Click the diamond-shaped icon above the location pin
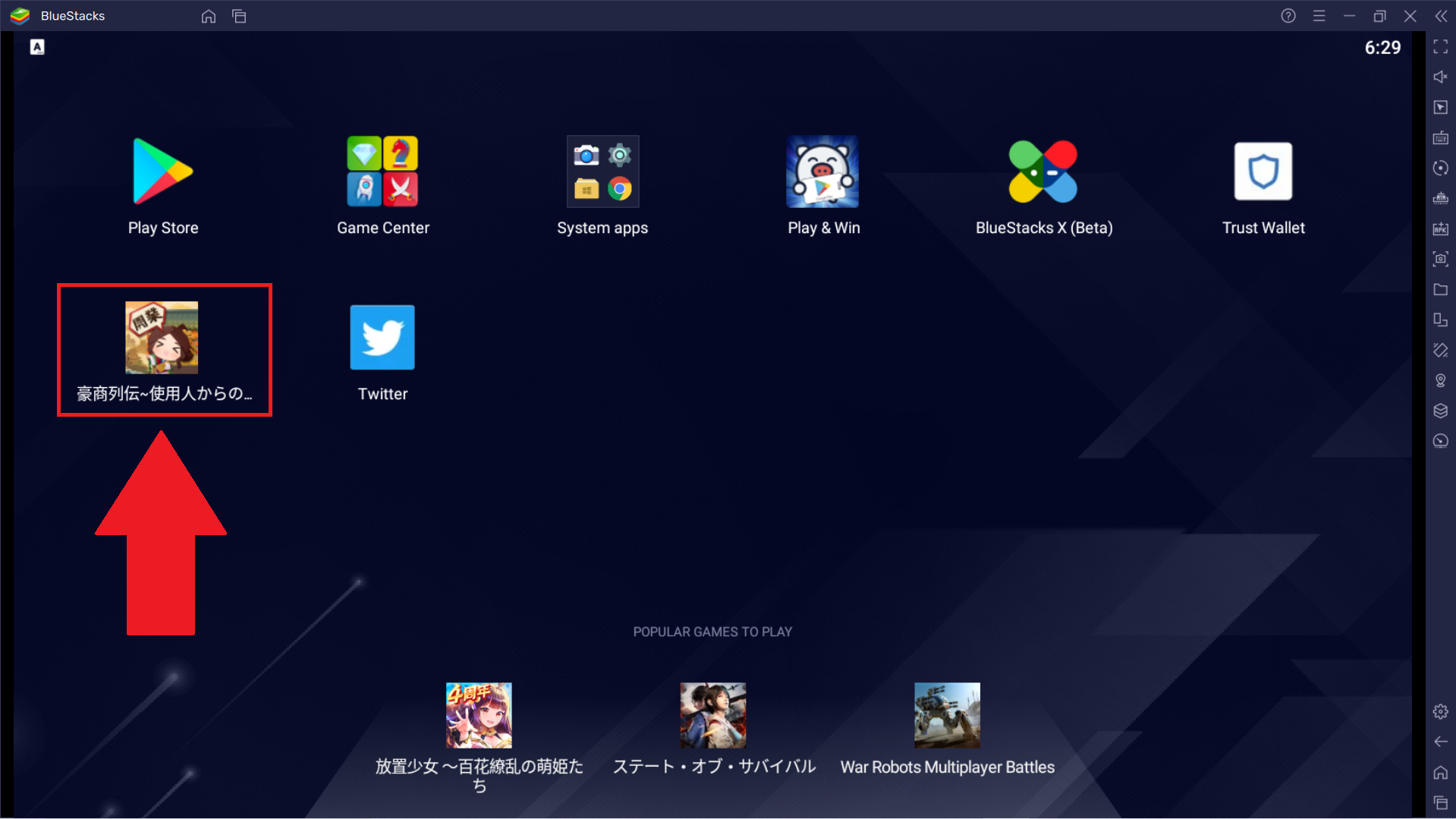 pos(1441,350)
